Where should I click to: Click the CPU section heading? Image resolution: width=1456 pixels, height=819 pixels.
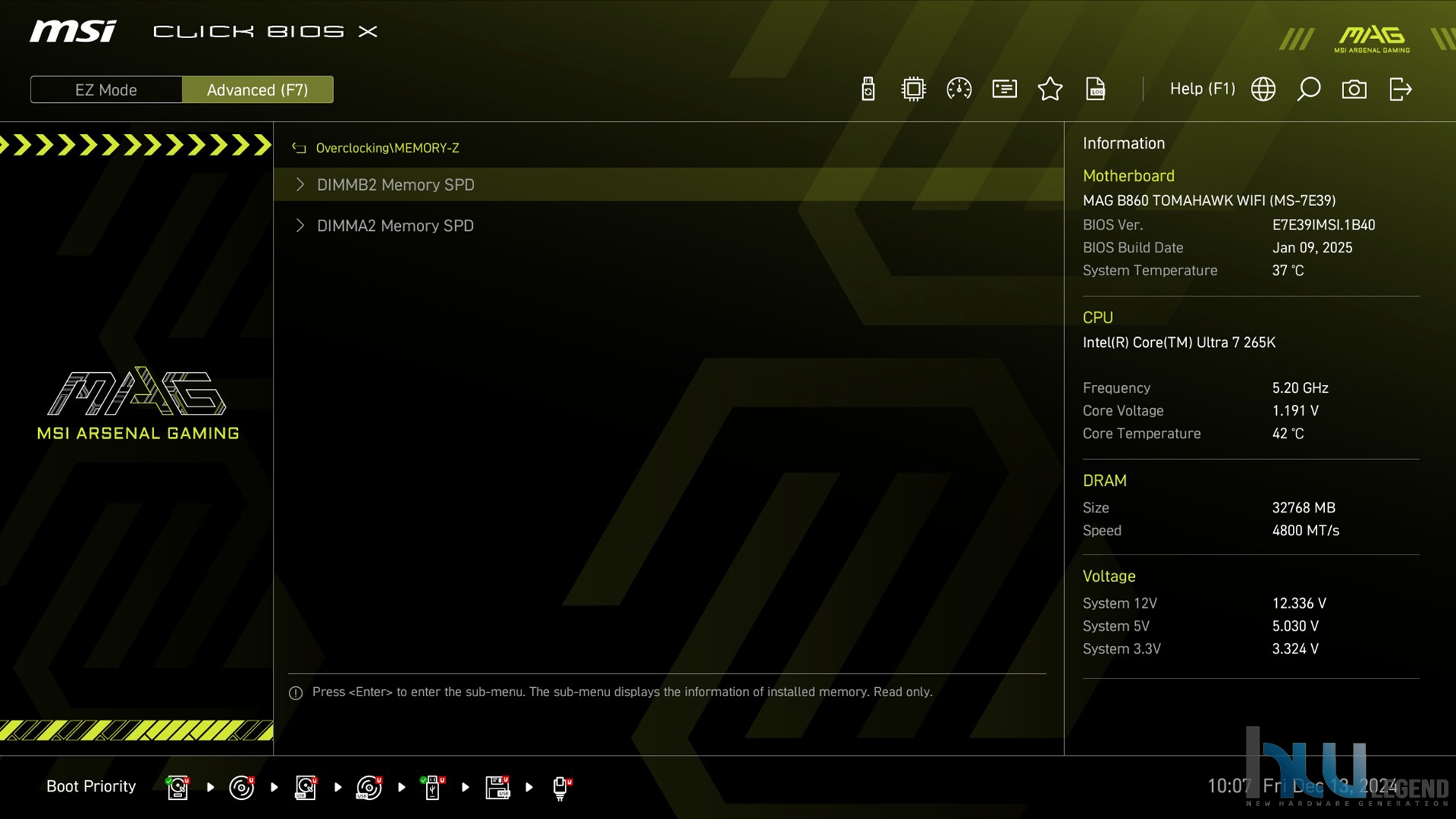(x=1098, y=318)
